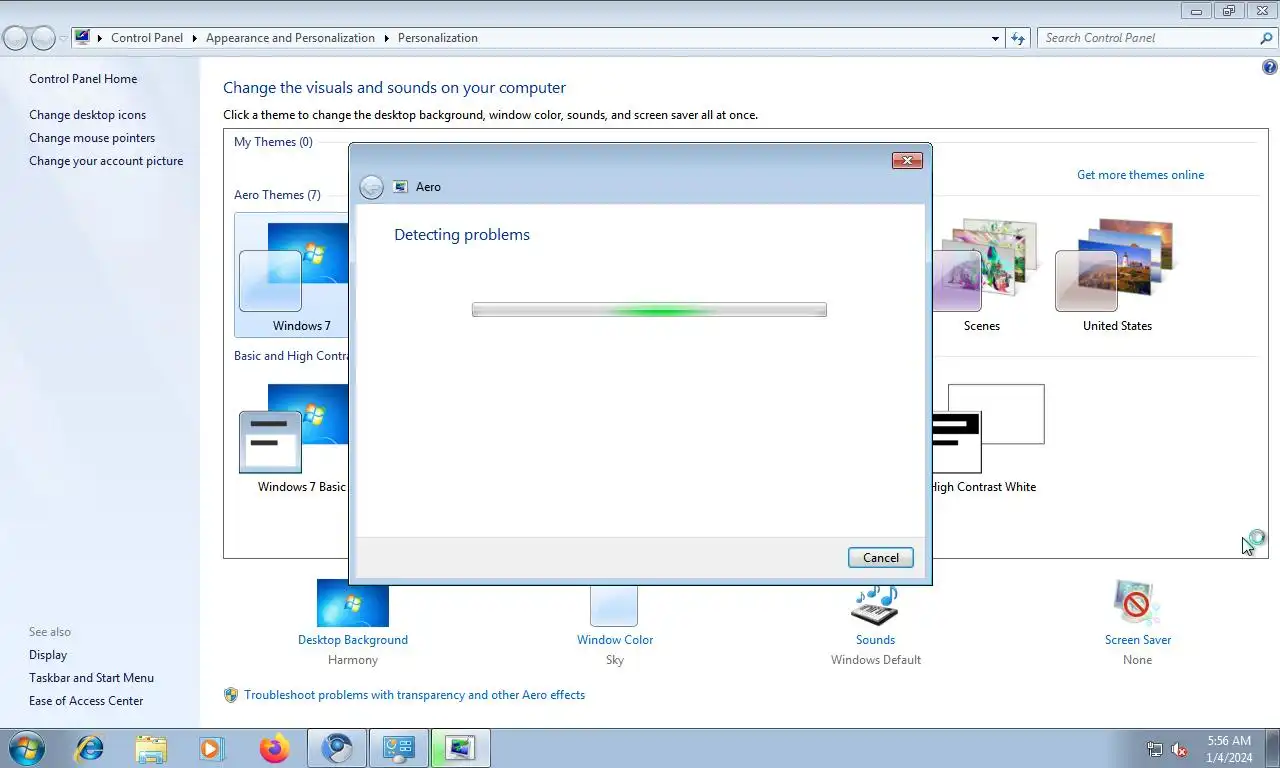Open Ease of Access Center link
1280x768 pixels.
pos(86,701)
